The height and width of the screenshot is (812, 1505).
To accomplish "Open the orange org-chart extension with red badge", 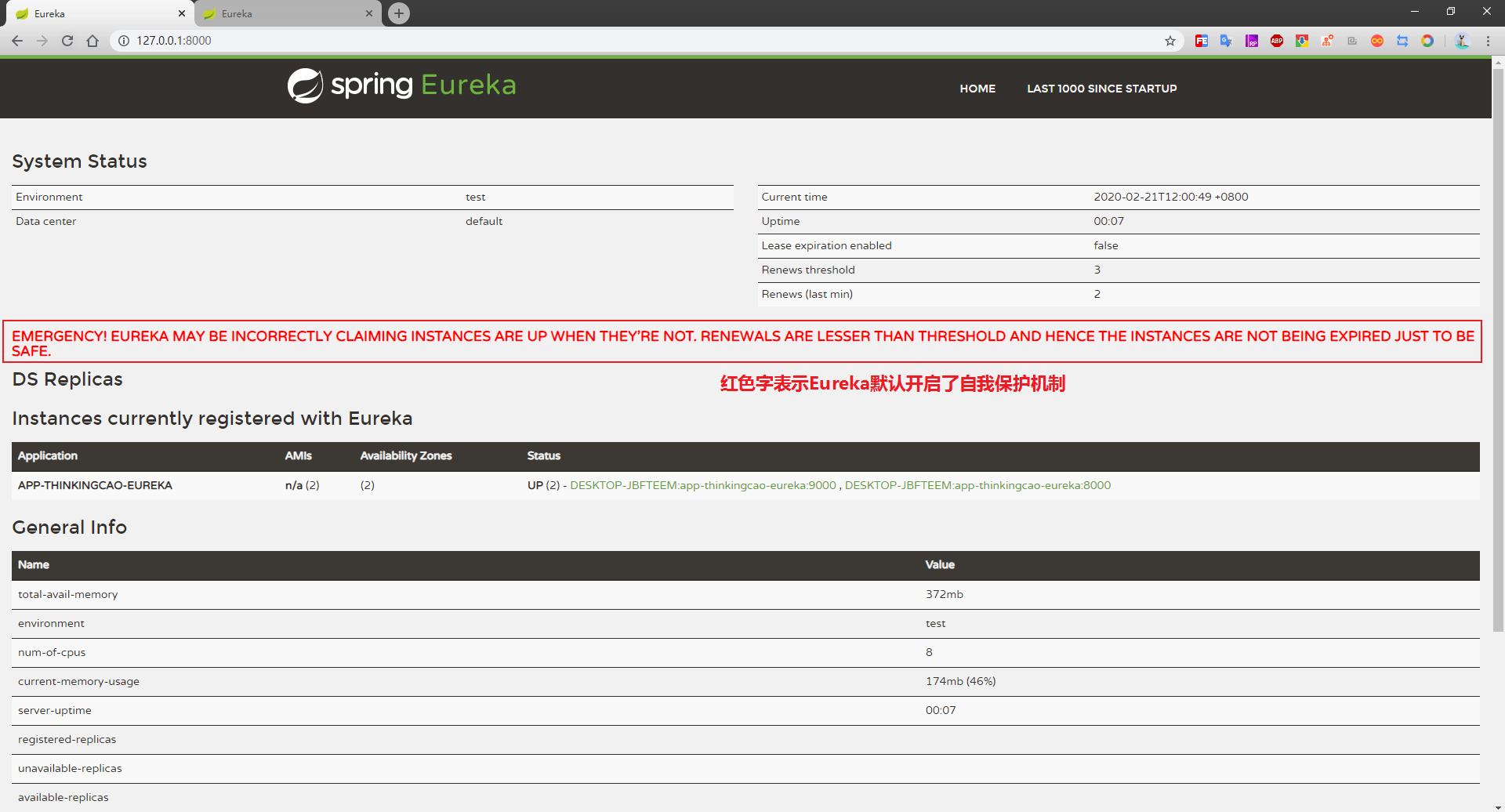I will click(x=1327, y=41).
